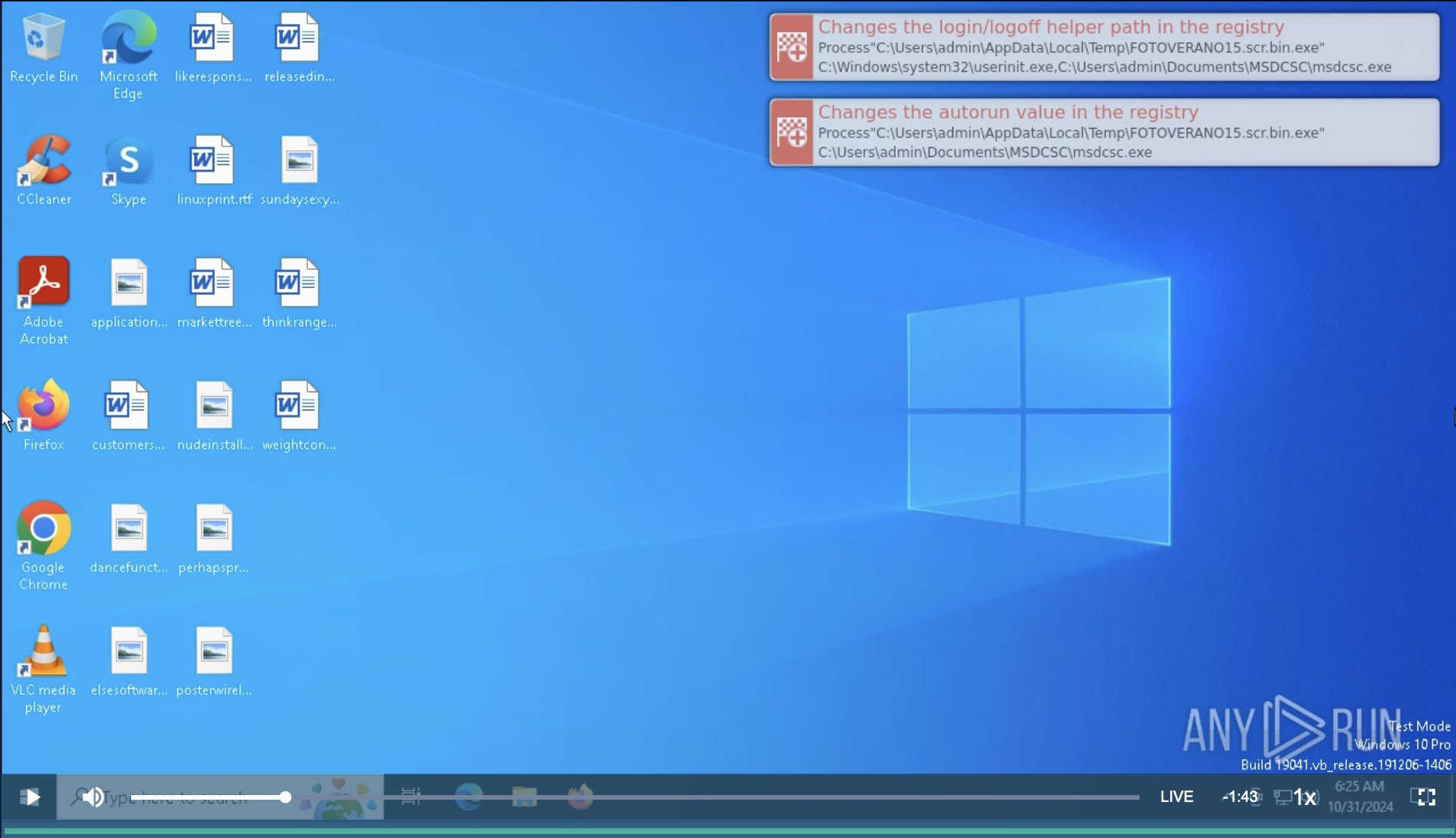Launch Firefox from the desktop icon
This screenshot has width=1456, height=838.
[44, 415]
